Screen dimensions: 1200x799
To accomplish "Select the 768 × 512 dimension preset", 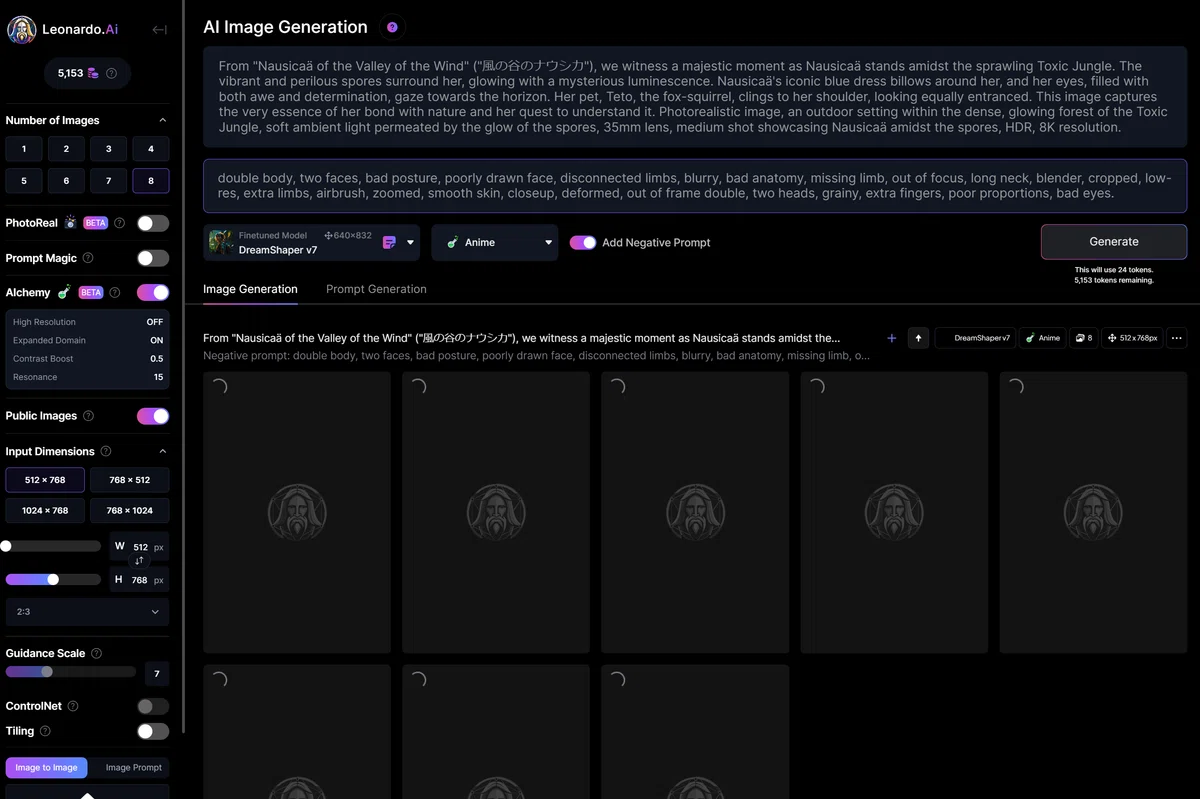I will pyautogui.click(x=130, y=480).
